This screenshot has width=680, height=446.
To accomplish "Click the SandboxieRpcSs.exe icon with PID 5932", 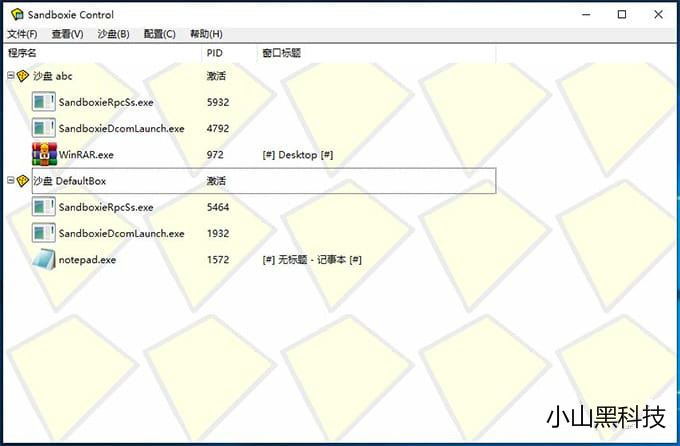I will pyautogui.click(x=44, y=102).
